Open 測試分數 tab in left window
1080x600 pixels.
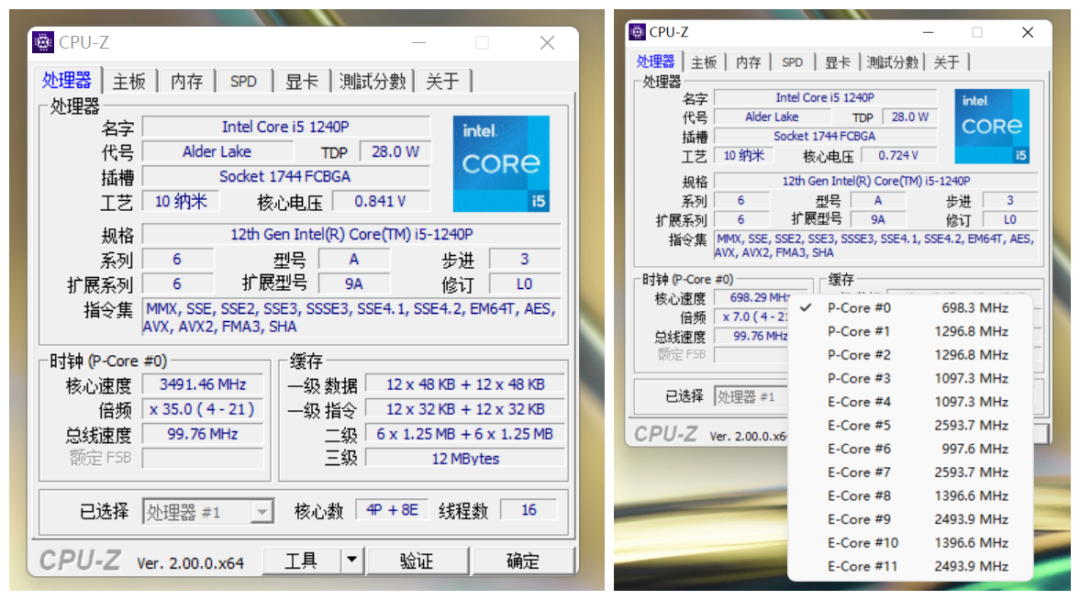coord(372,81)
